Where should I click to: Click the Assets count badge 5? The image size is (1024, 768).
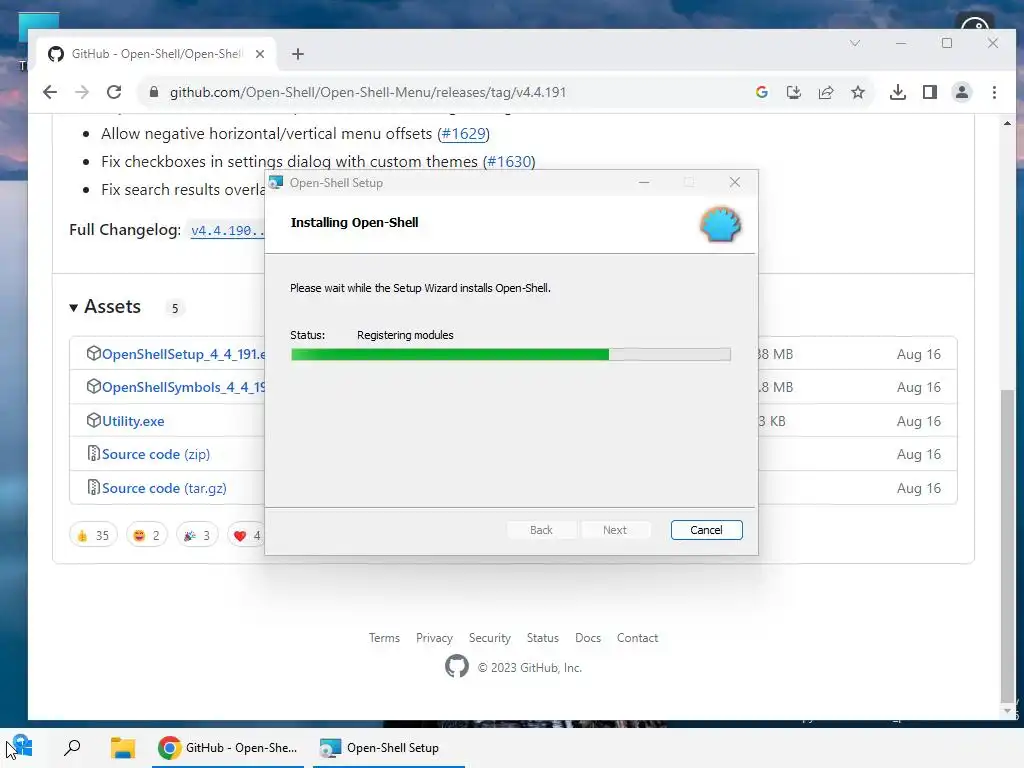174,308
